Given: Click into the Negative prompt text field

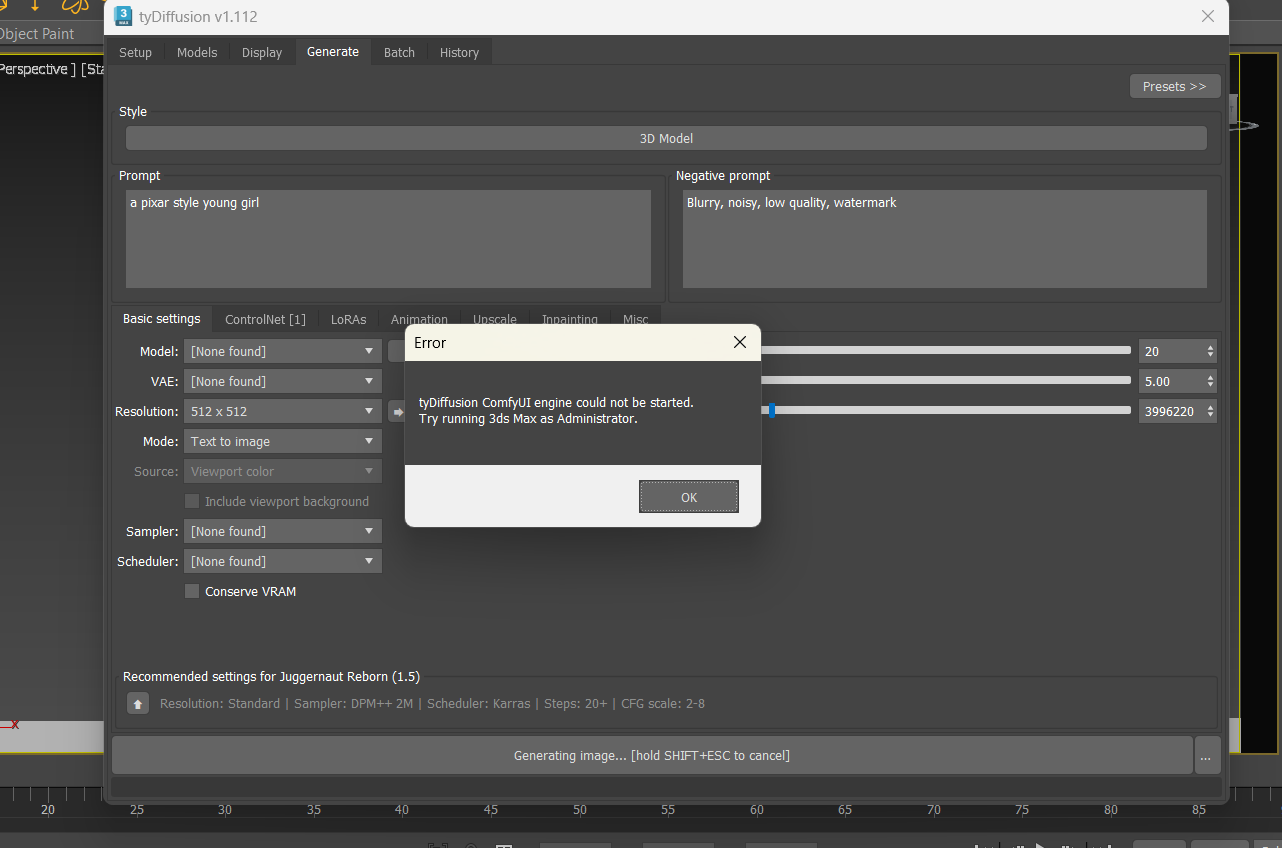Looking at the screenshot, I should coord(944,238).
